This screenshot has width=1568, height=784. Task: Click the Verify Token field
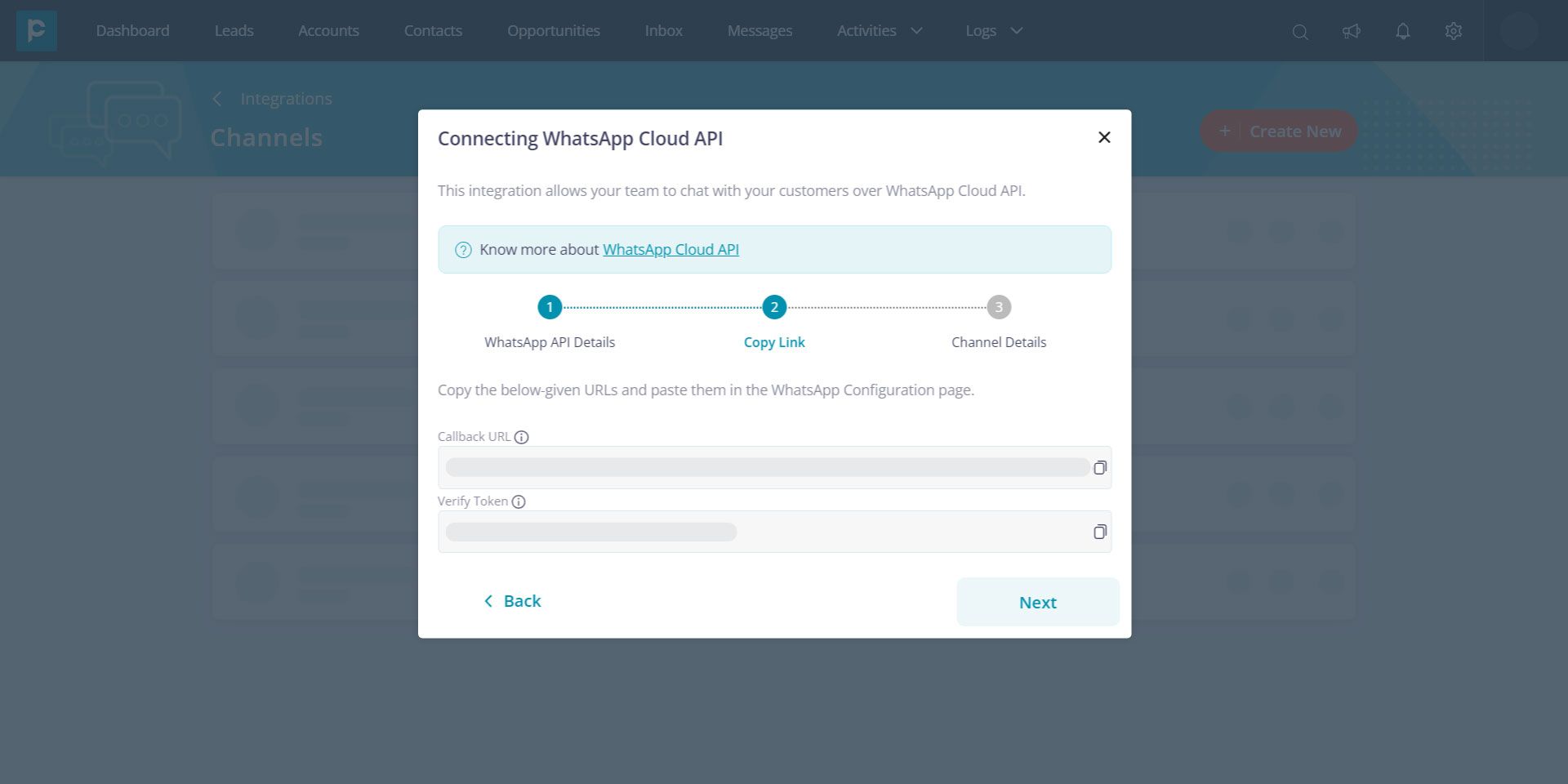774,532
